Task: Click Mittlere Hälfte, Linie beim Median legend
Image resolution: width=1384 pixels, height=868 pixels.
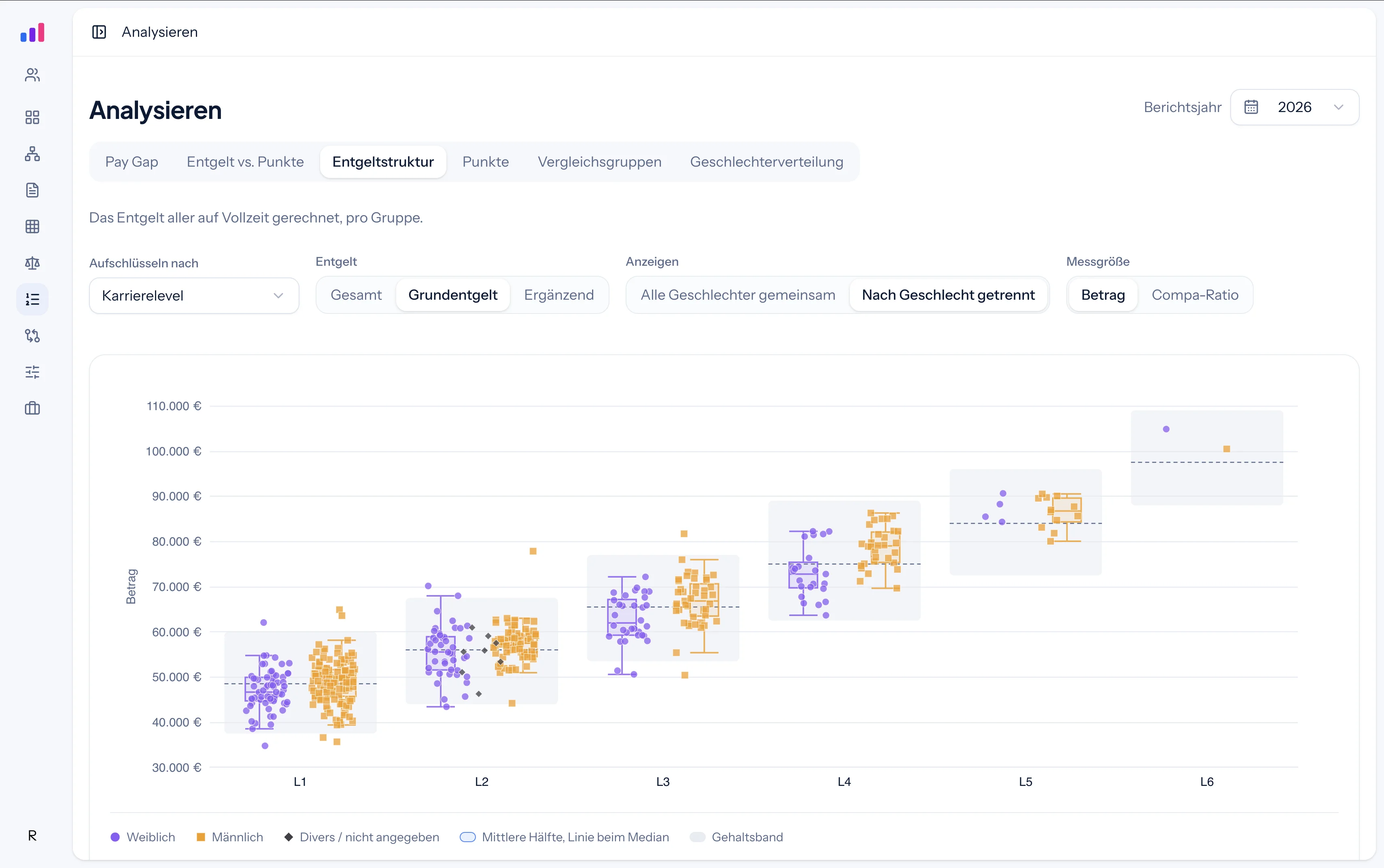Action: point(565,837)
